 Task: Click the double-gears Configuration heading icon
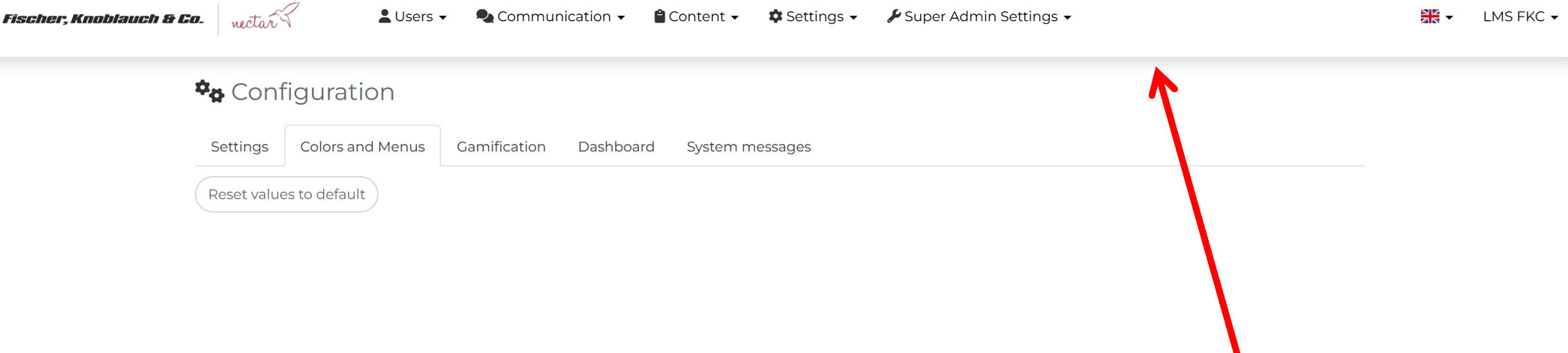tap(209, 91)
